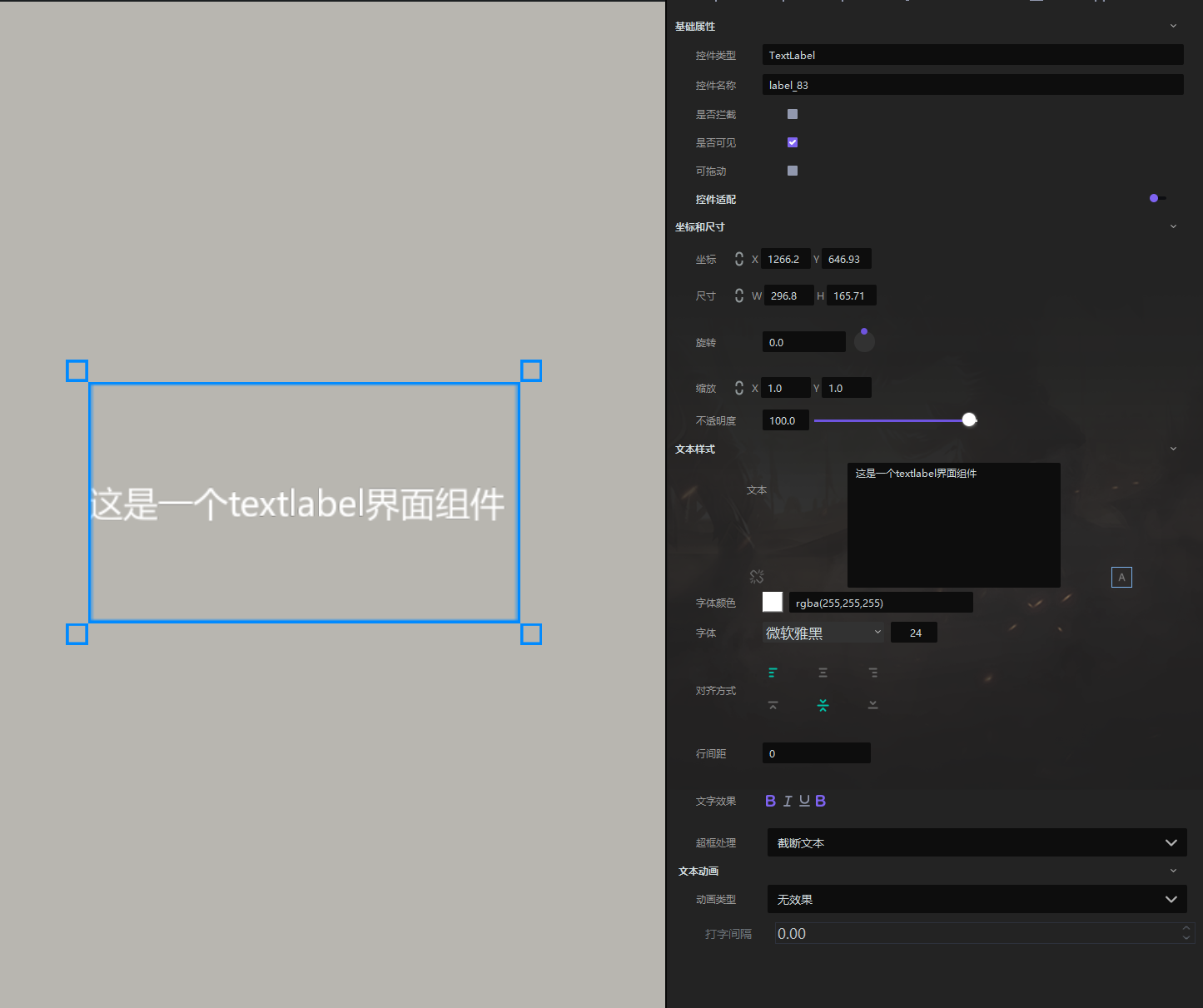Click the 不透明度 slider handle
Screen dimensions: 1203x1008
969,420
